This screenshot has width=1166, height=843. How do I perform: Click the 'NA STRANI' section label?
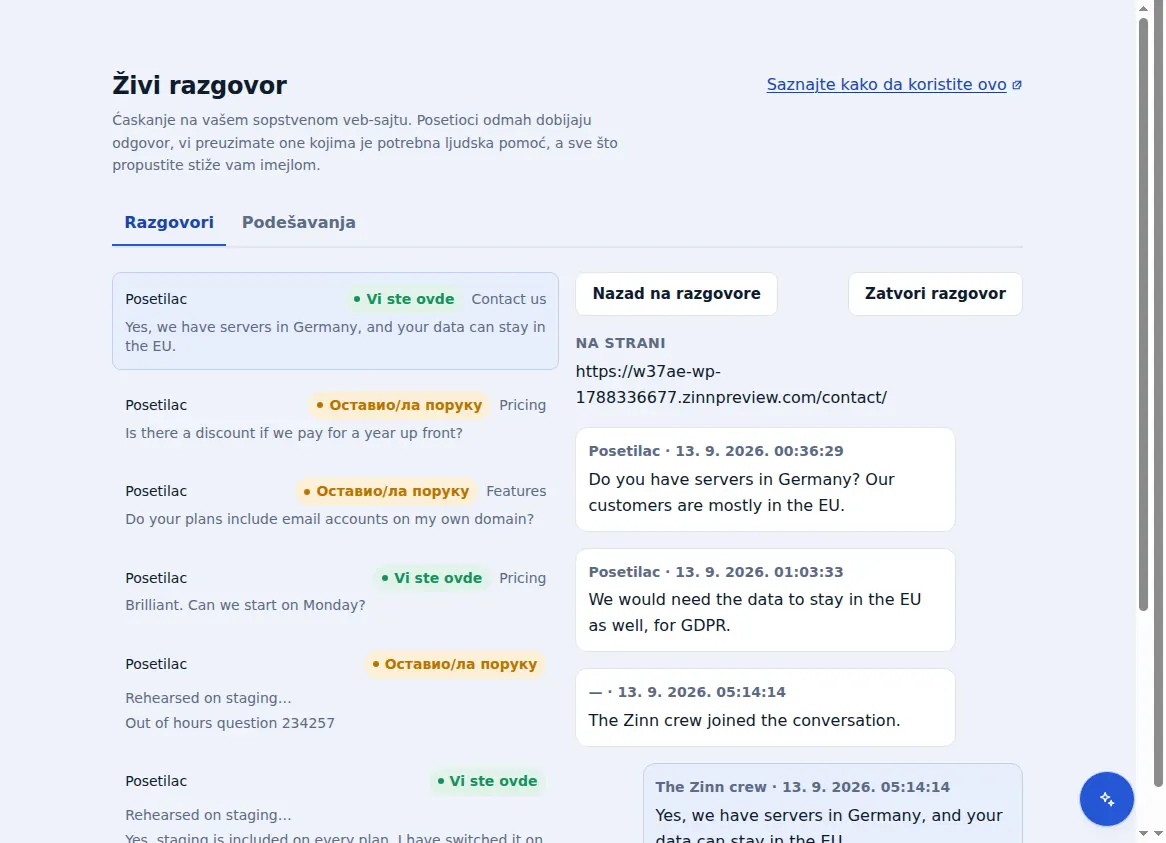coord(620,343)
